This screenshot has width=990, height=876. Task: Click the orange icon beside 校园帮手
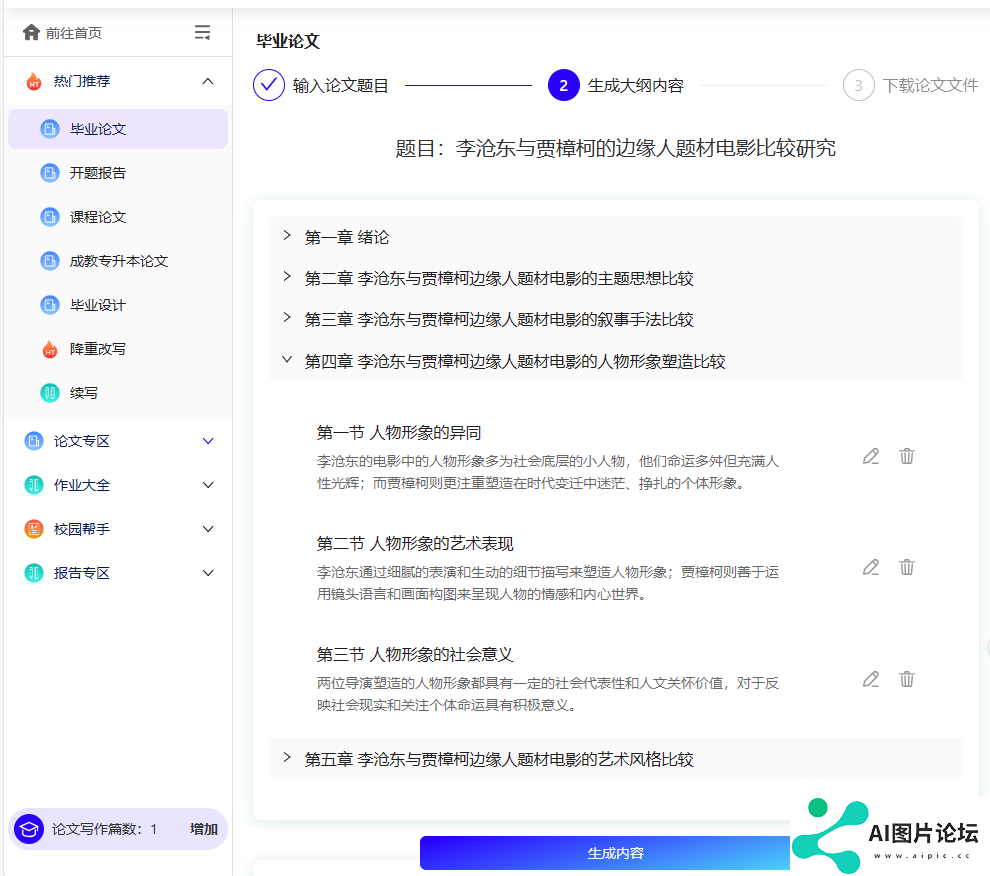(x=33, y=529)
